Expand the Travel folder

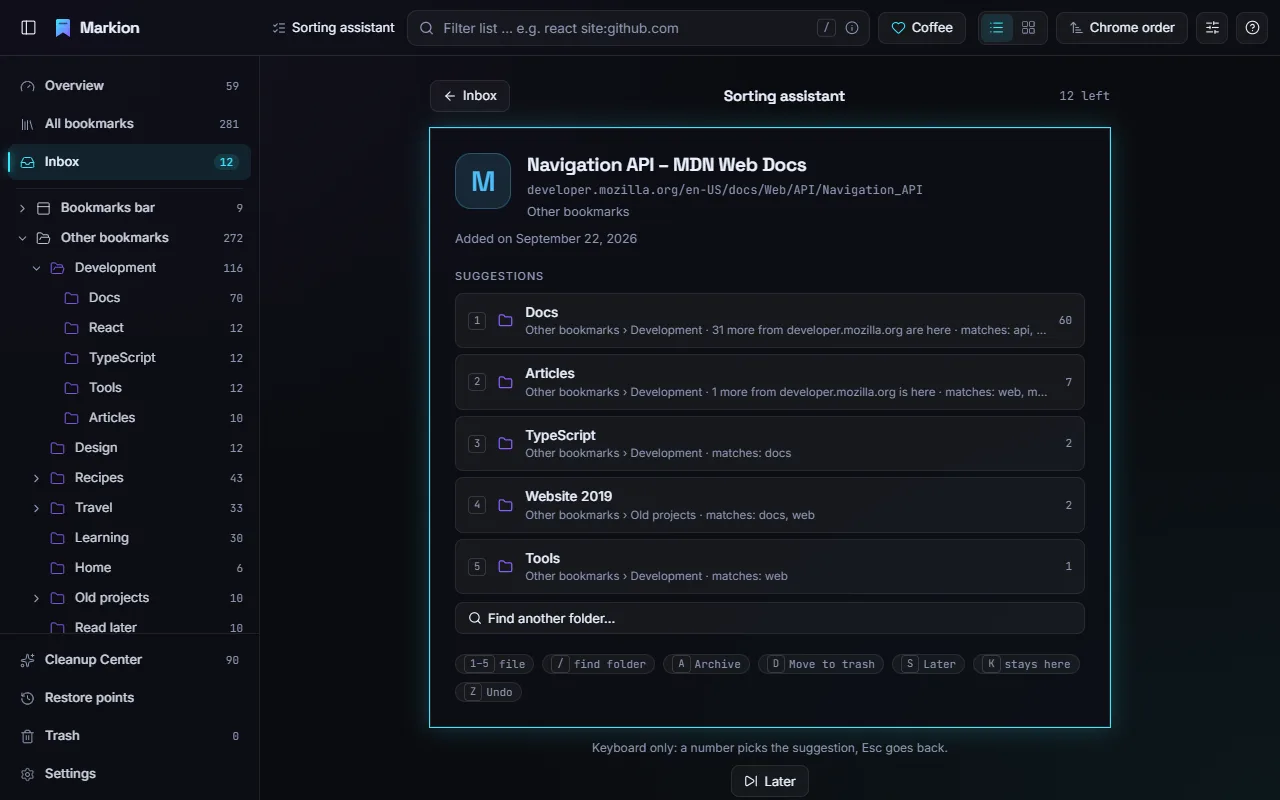coord(36,508)
